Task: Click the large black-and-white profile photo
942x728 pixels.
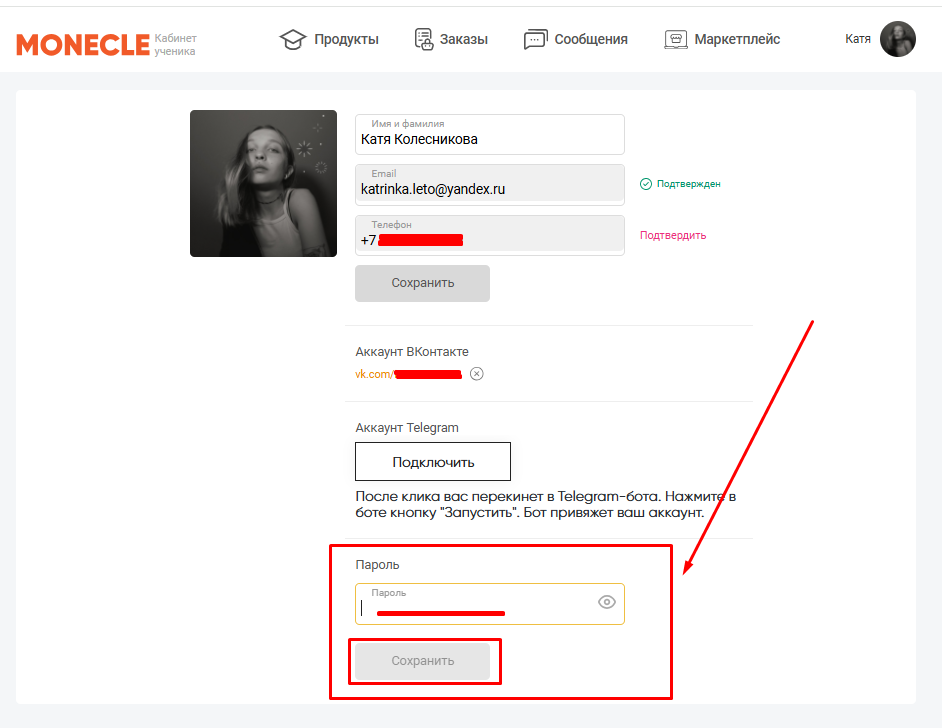Action: point(263,183)
